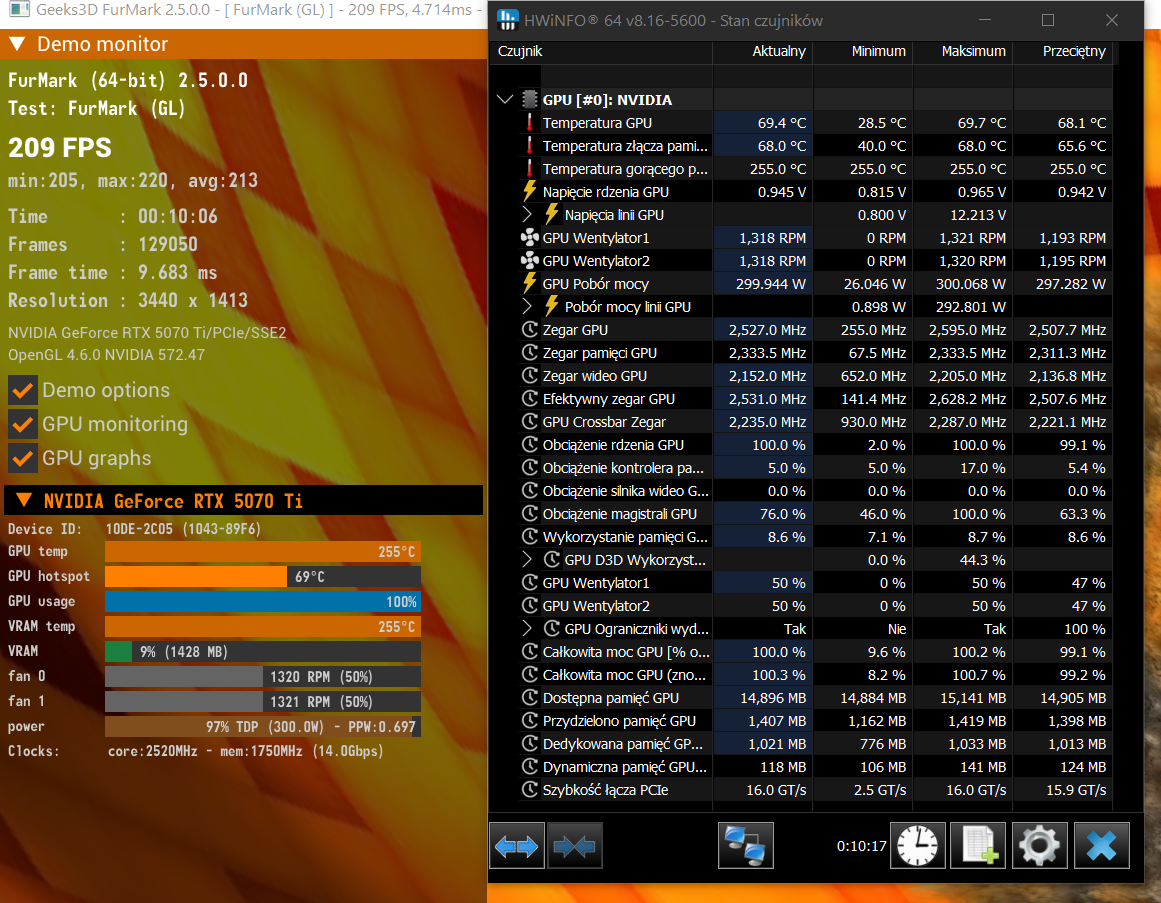Collapse the Demo monitor panel triangle
The width and height of the screenshot is (1161, 903).
click(17, 44)
